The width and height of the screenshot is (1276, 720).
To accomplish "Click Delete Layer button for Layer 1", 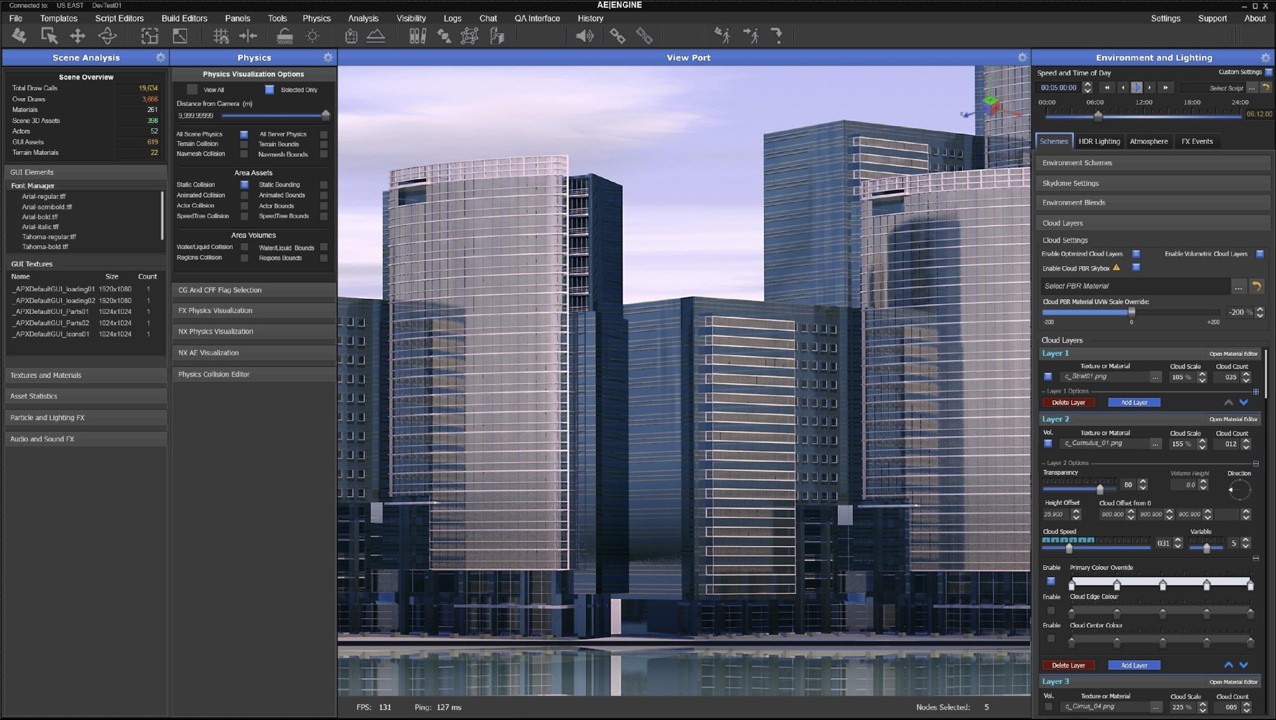I will (1068, 403).
